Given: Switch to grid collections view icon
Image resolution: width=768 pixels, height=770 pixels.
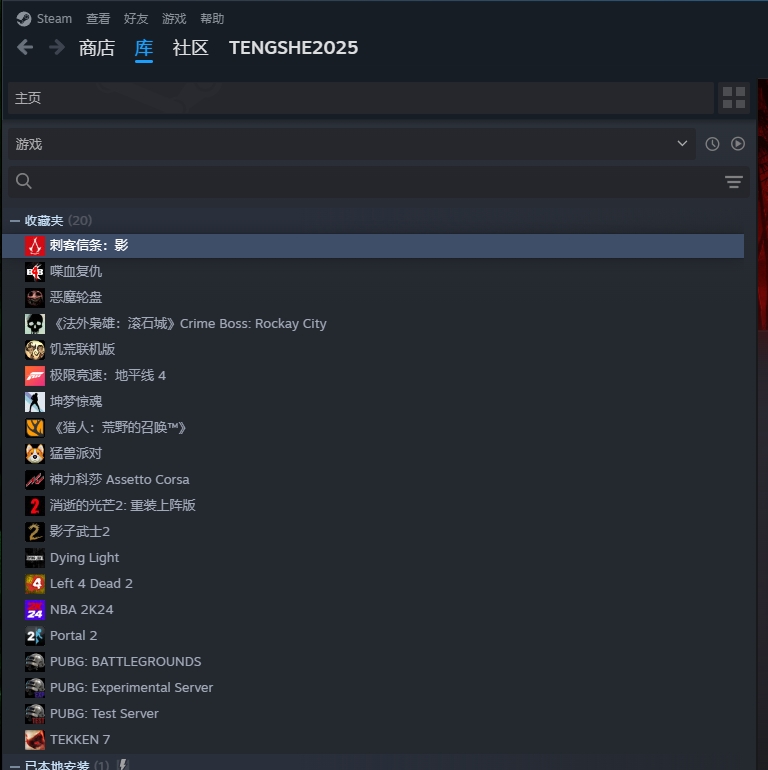Looking at the screenshot, I should click(734, 98).
